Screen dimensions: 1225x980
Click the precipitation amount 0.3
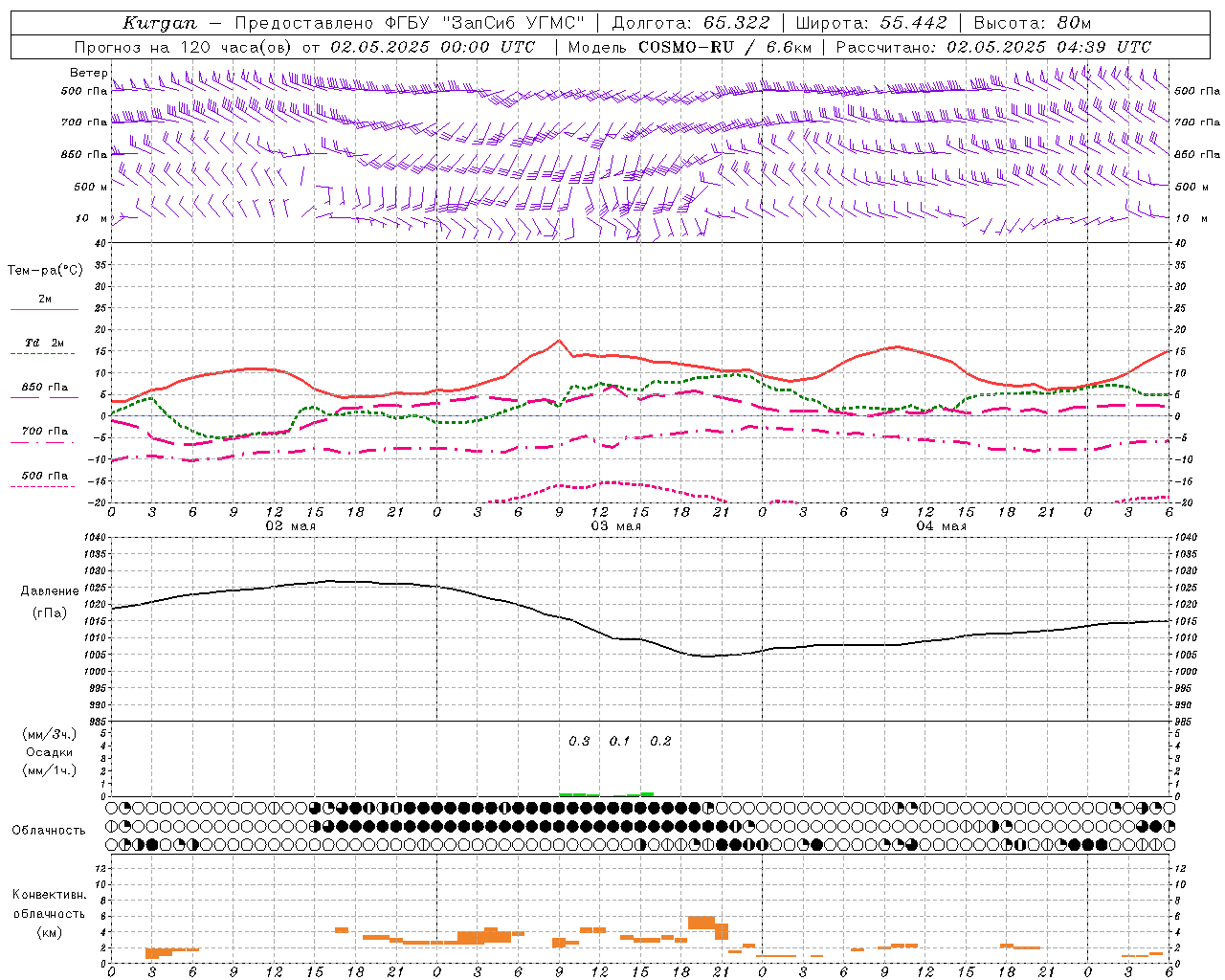579,741
